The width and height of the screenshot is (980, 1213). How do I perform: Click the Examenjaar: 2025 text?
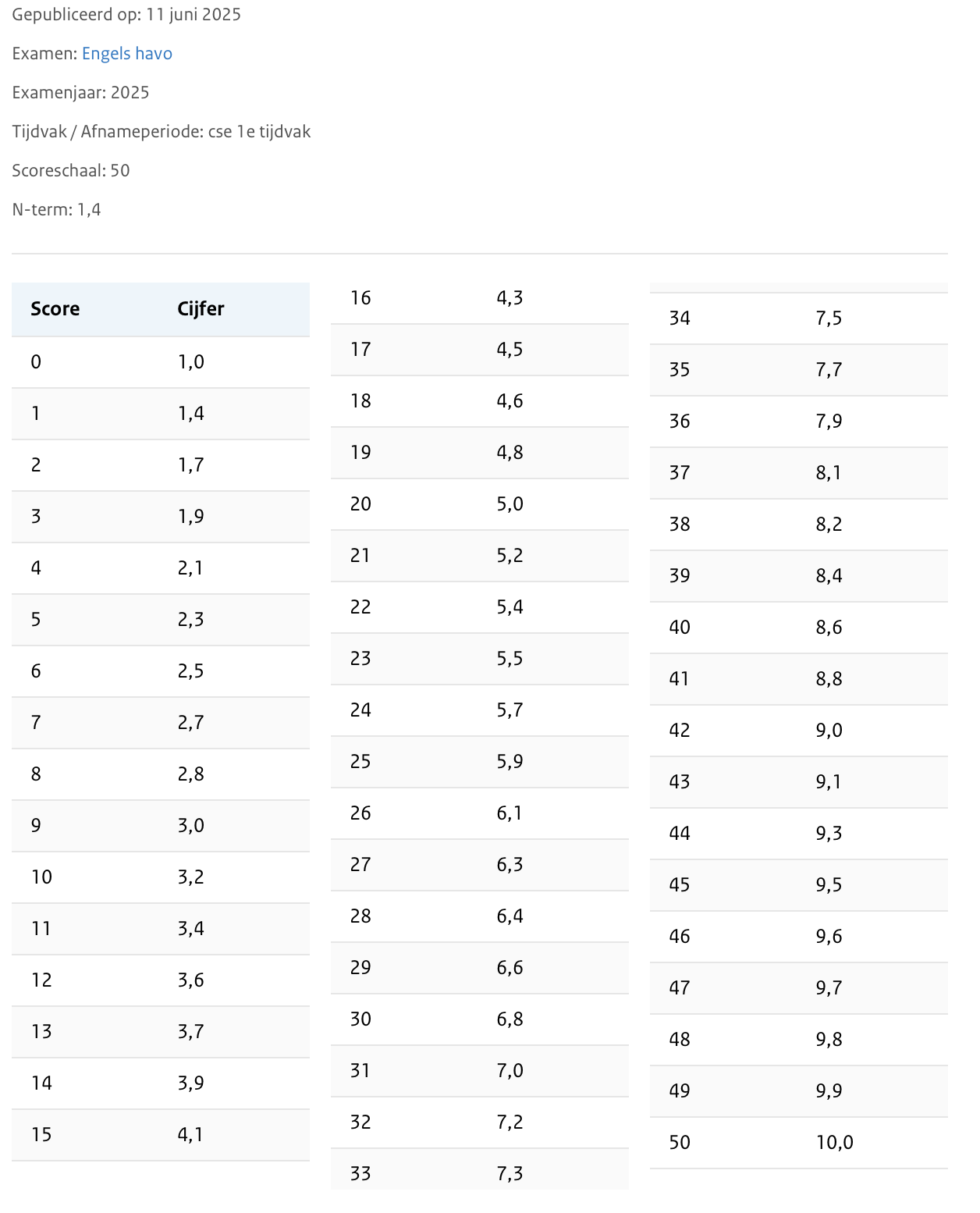click(80, 93)
